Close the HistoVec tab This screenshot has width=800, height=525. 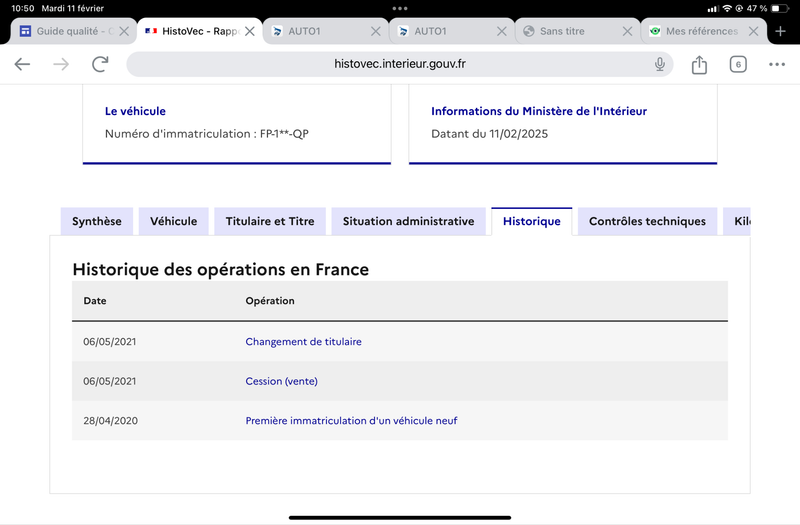pos(249,31)
